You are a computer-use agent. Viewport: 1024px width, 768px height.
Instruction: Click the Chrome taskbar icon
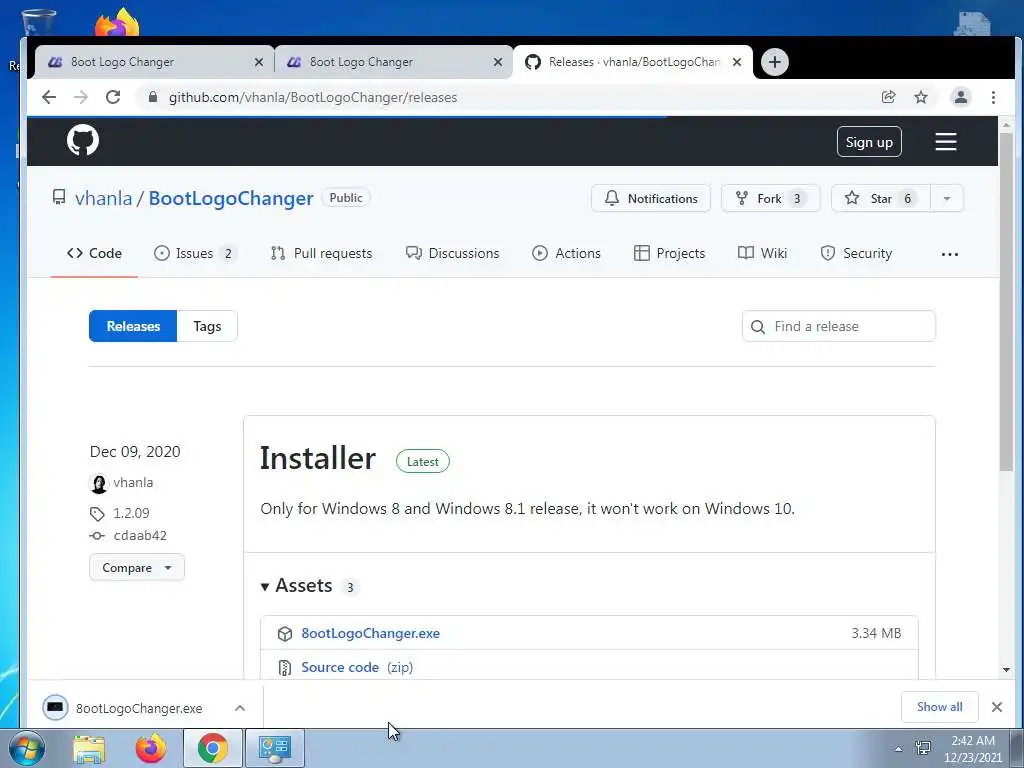click(x=212, y=748)
